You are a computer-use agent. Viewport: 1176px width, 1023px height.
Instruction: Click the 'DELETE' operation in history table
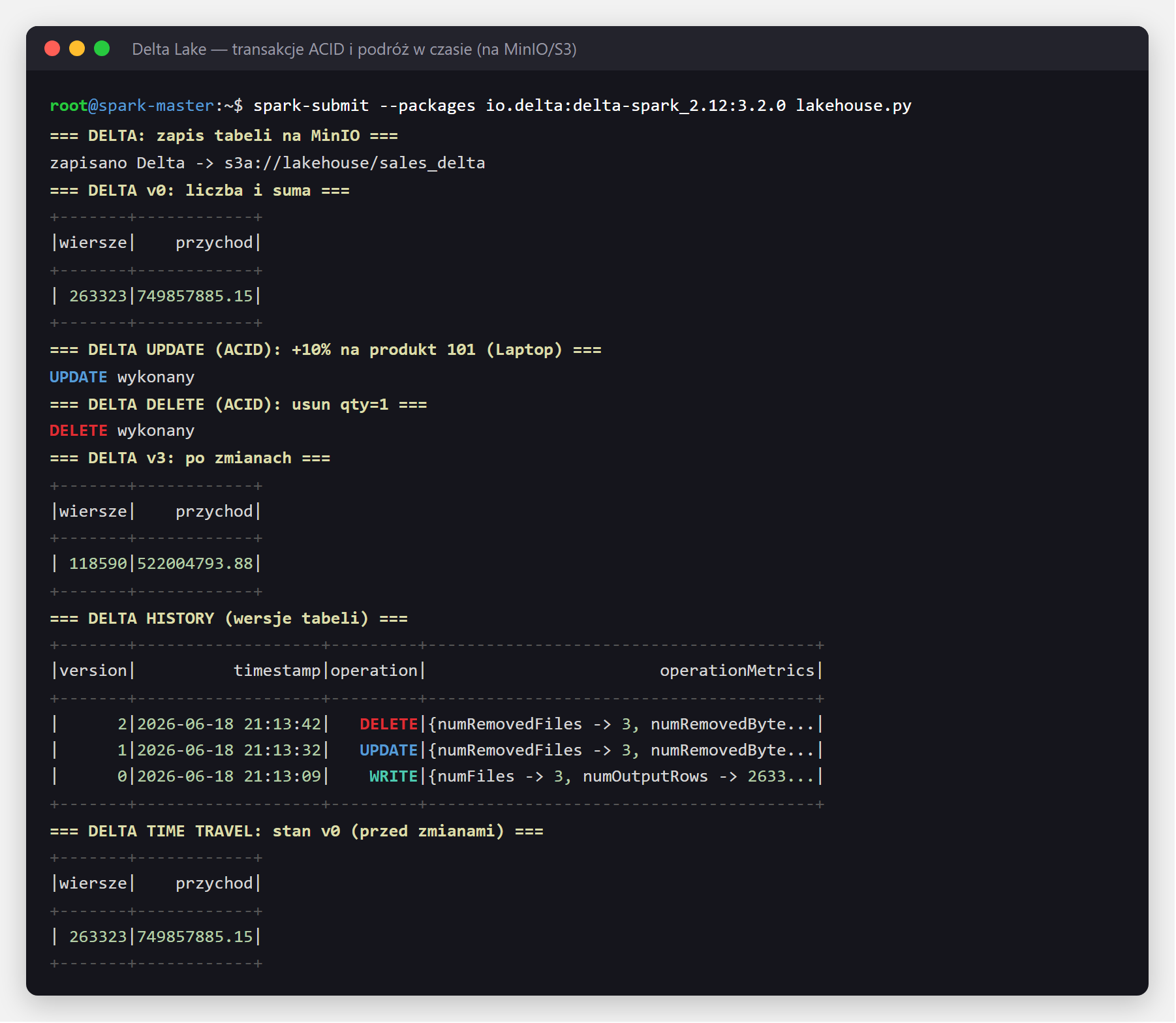pyautogui.click(x=388, y=724)
